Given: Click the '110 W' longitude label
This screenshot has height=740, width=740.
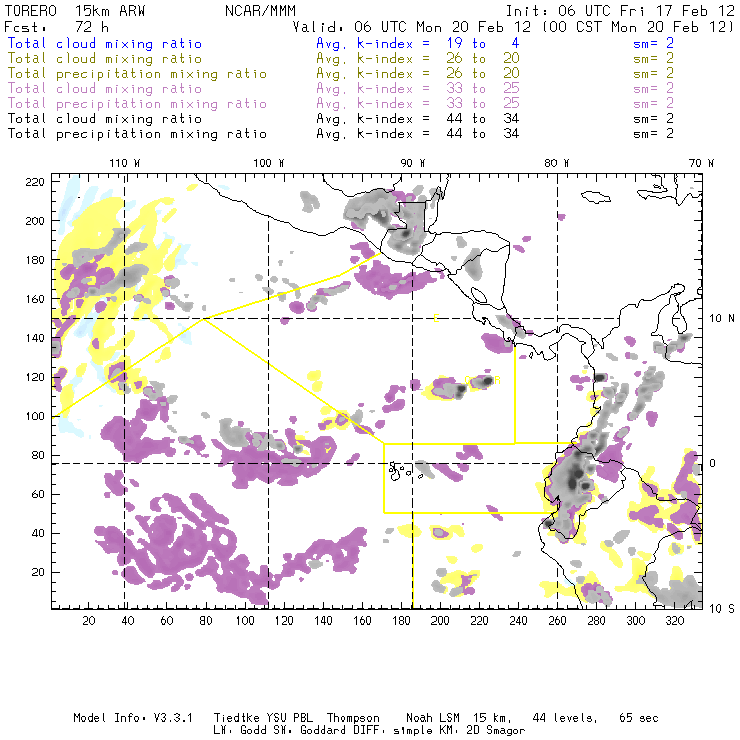Looking at the screenshot, I should coord(125,163).
